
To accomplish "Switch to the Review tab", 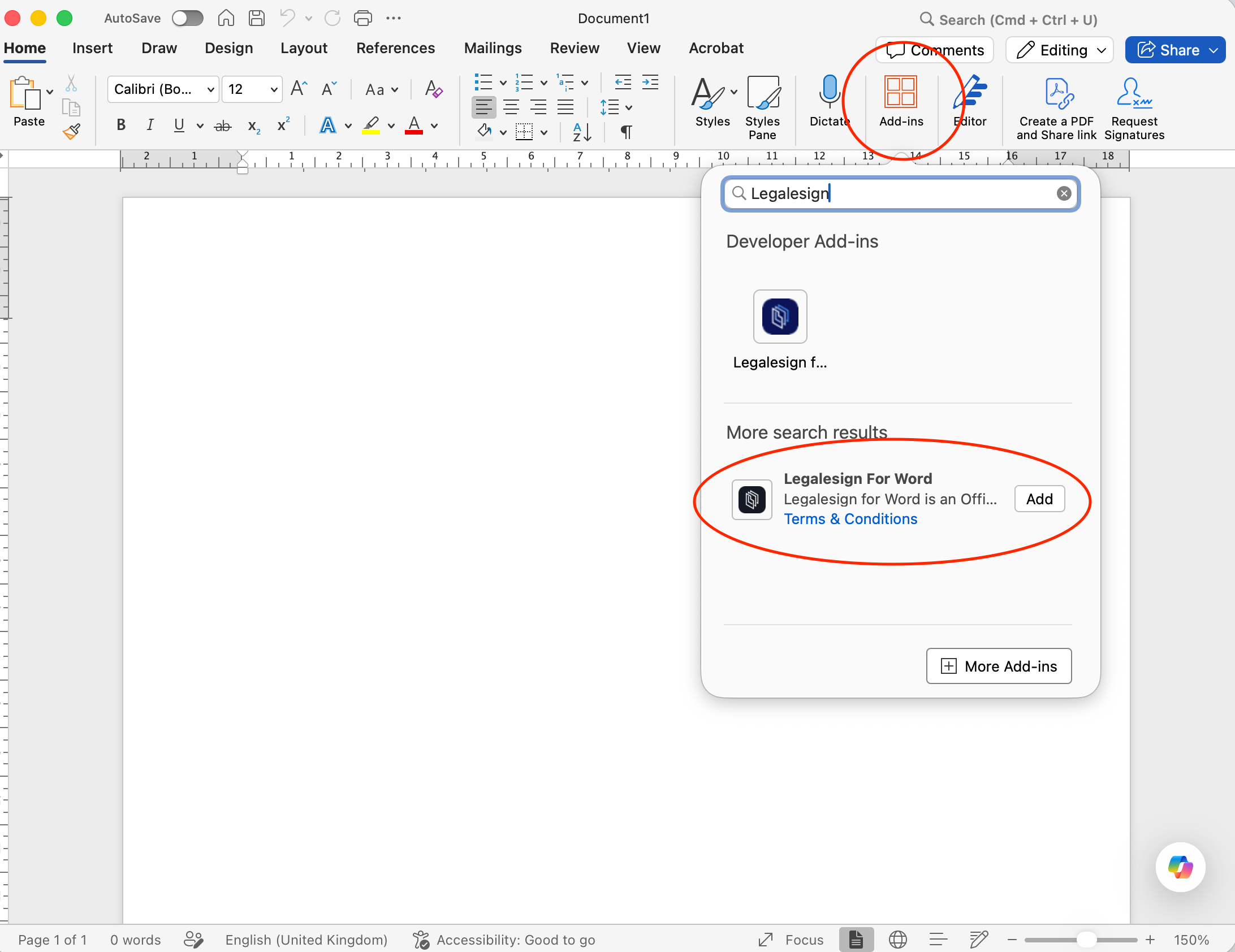I will pyautogui.click(x=575, y=48).
